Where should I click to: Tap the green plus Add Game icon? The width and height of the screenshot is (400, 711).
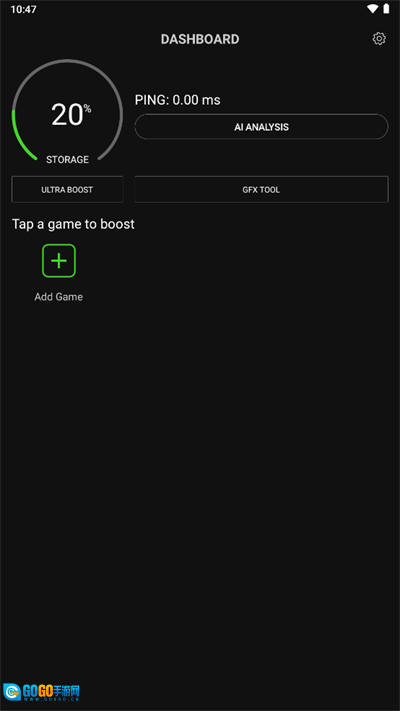[x=59, y=261]
